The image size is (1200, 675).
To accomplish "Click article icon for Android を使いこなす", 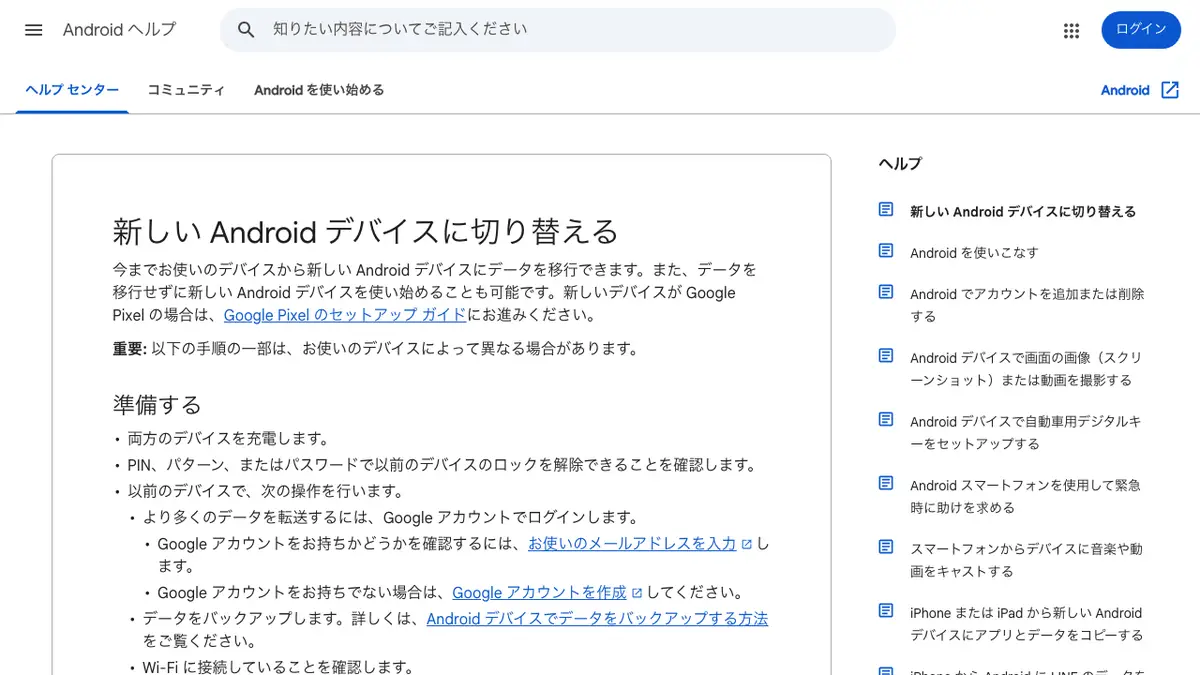I will pyautogui.click(x=886, y=251).
